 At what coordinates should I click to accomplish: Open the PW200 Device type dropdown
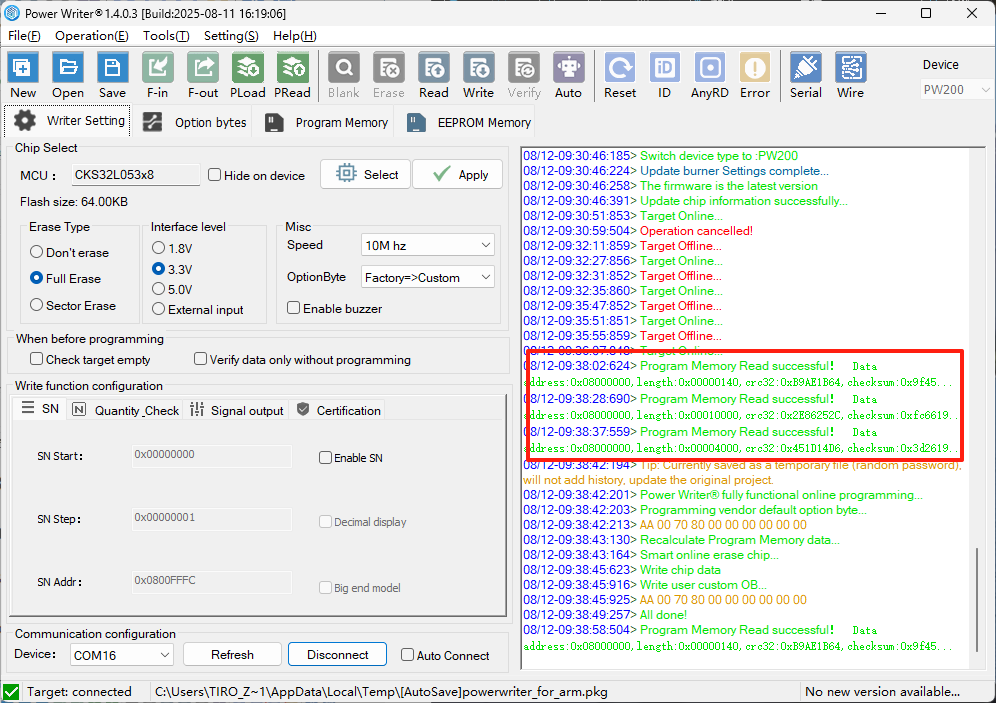pyautogui.click(x=956, y=90)
